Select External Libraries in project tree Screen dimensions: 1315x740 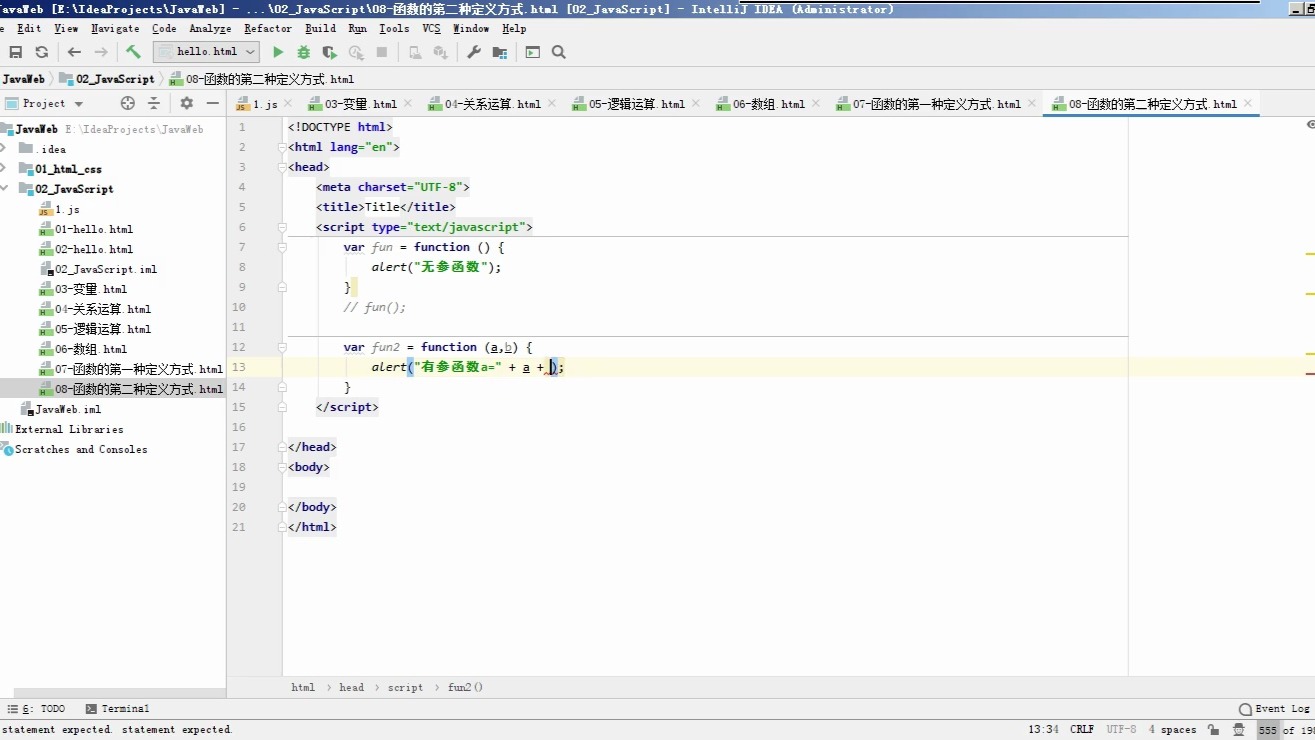pos(69,429)
